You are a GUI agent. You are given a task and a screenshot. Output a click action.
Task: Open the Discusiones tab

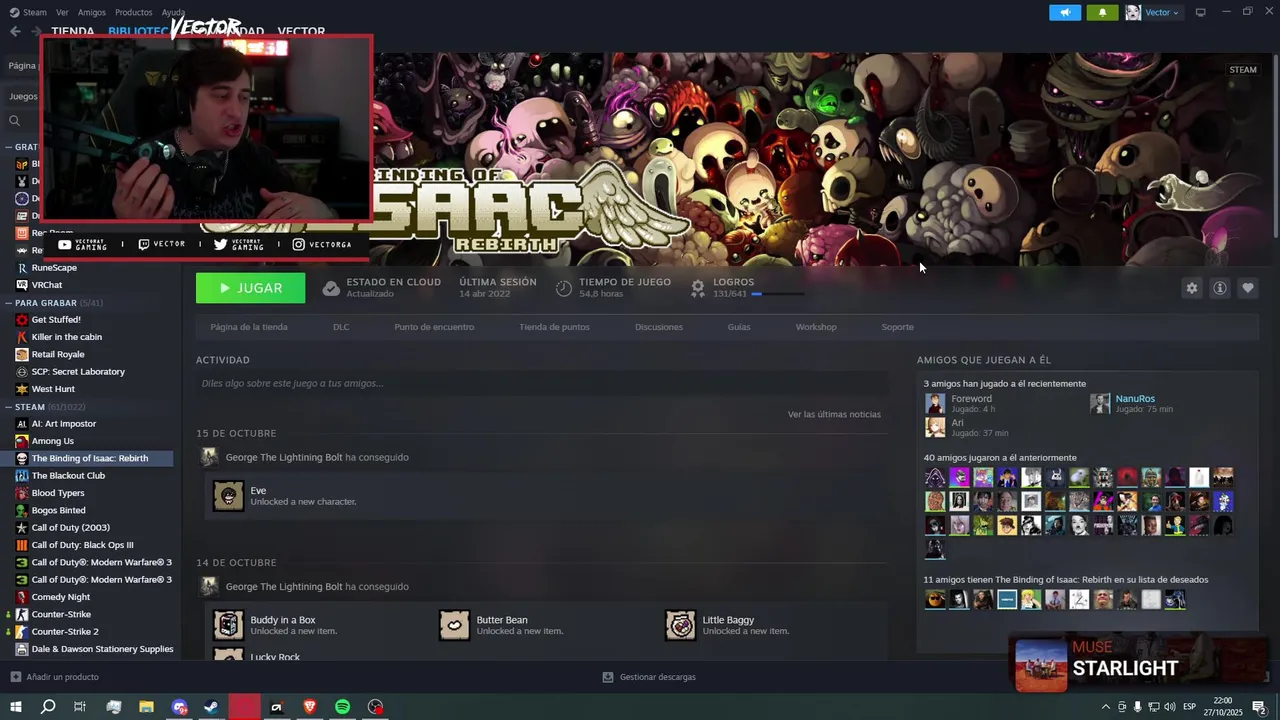[x=659, y=327]
